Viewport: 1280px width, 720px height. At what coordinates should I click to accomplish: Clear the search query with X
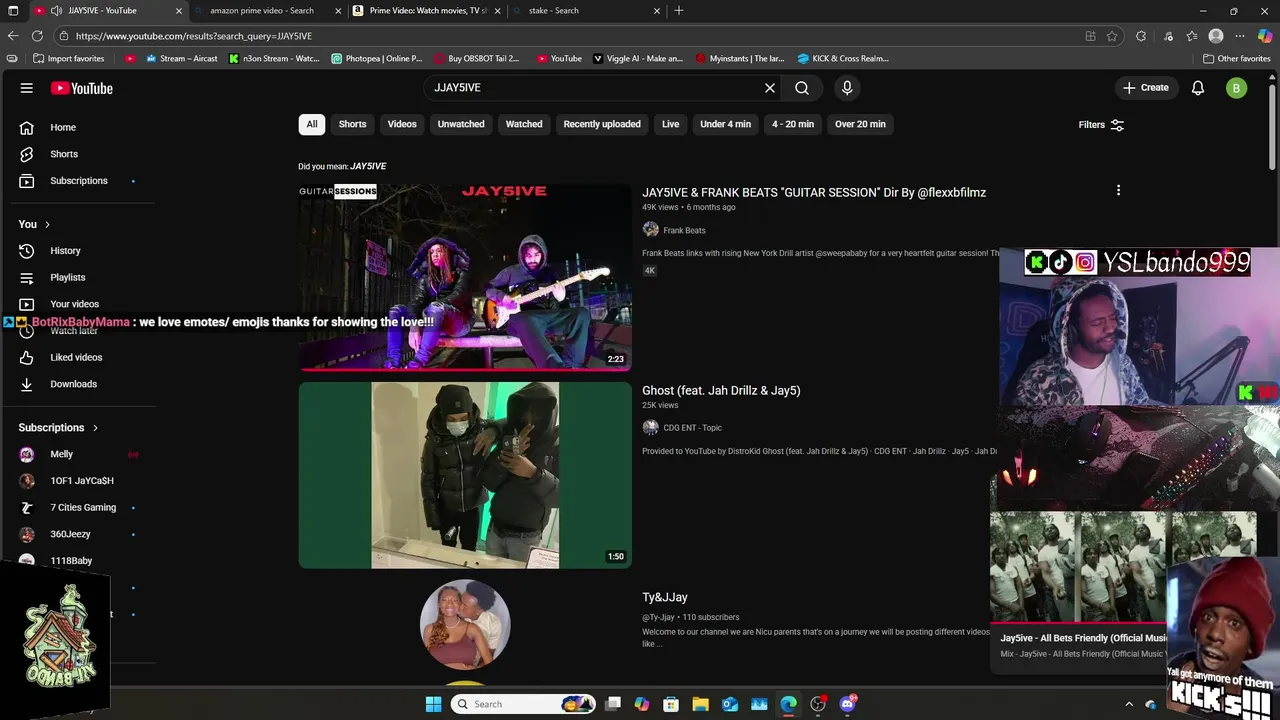coord(770,88)
